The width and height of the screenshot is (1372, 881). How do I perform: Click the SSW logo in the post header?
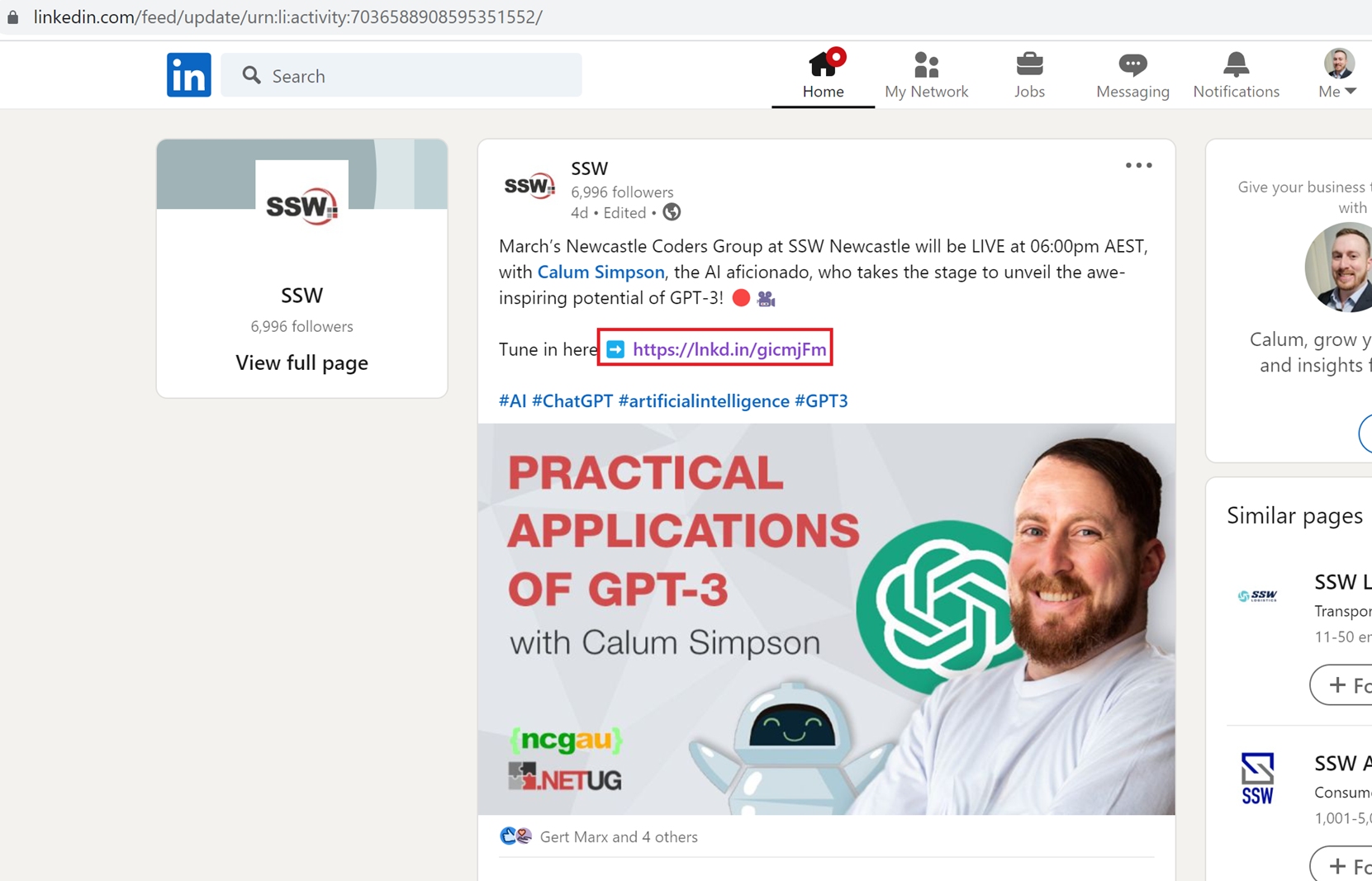[529, 186]
